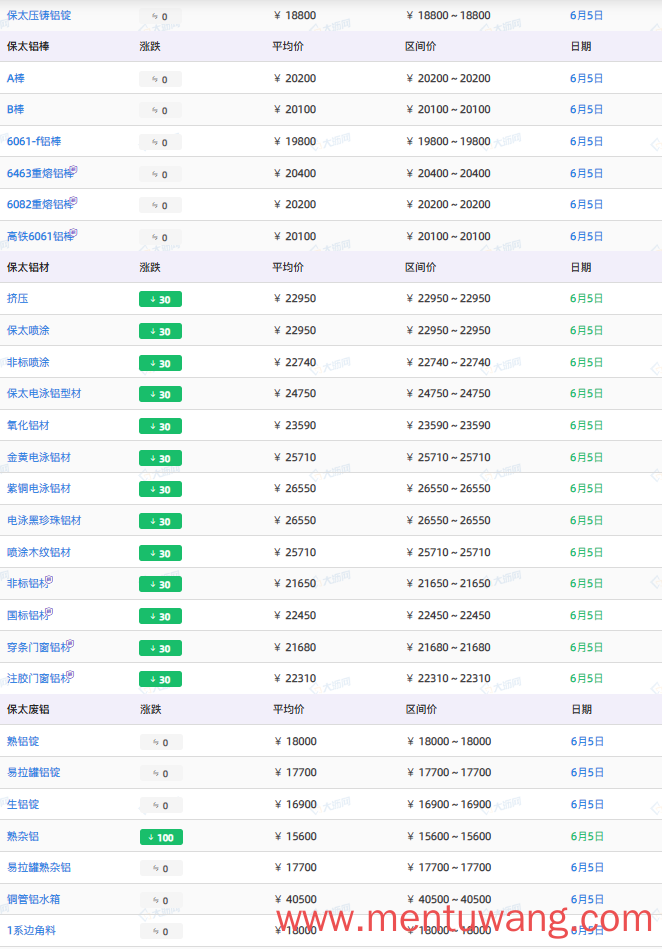This screenshot has width=662, height=949.
Task: Click the green ↓100 badge for 熟杂铝
Action: (x=161, y=837)
